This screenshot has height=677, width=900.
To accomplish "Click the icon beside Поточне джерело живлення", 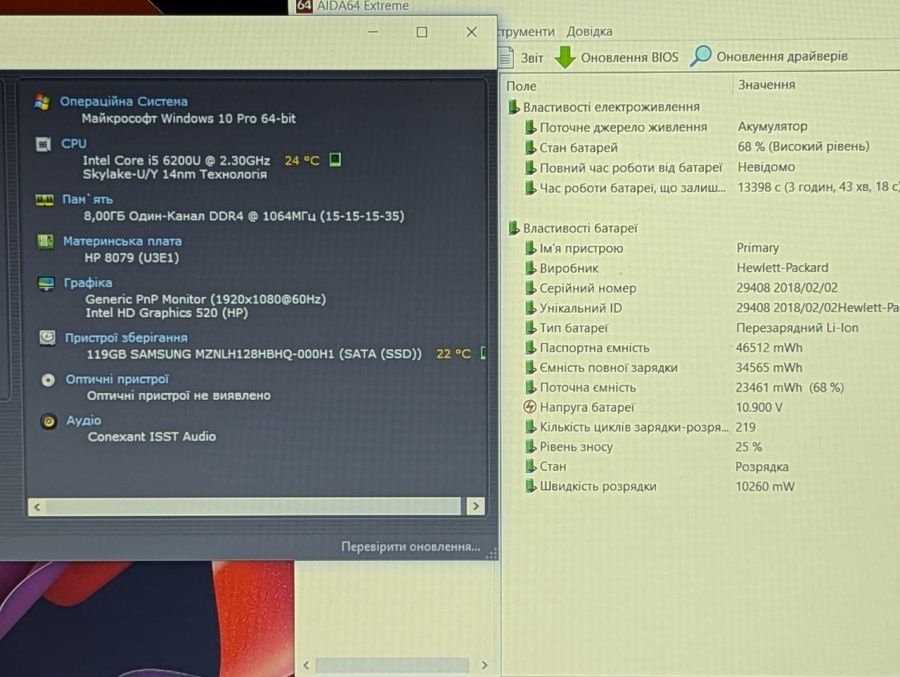I will (x=531, y=127).
